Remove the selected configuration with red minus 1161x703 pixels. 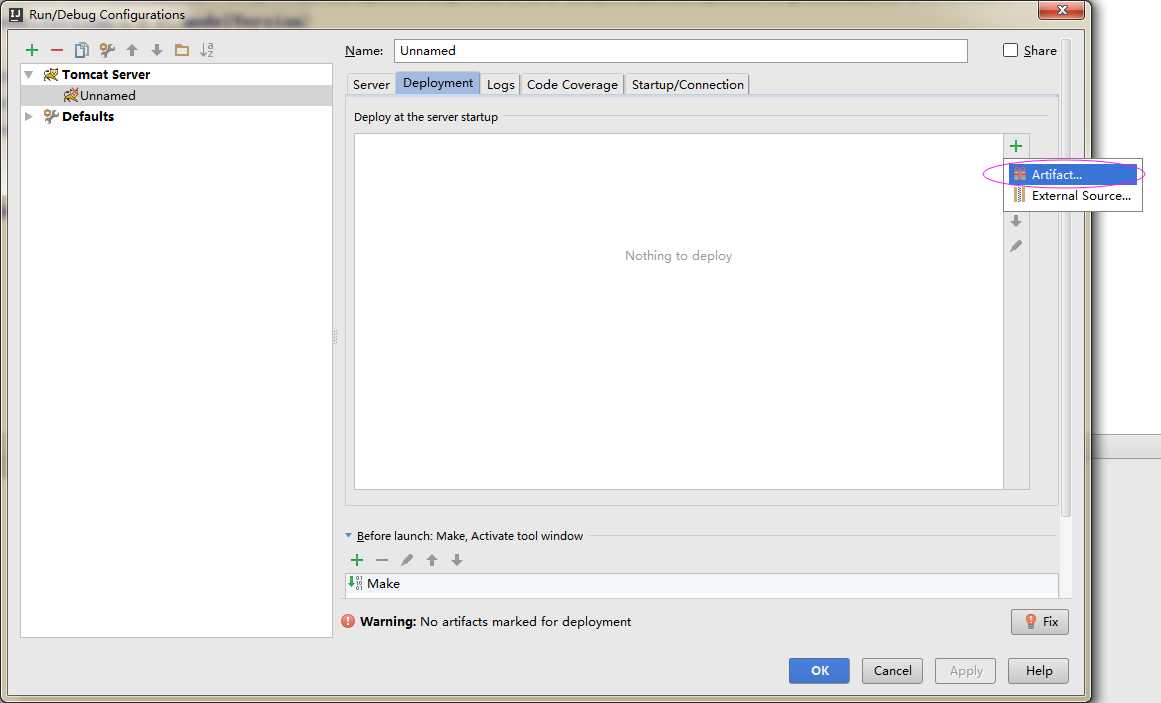pyautogui.click(x=57, y=50)
